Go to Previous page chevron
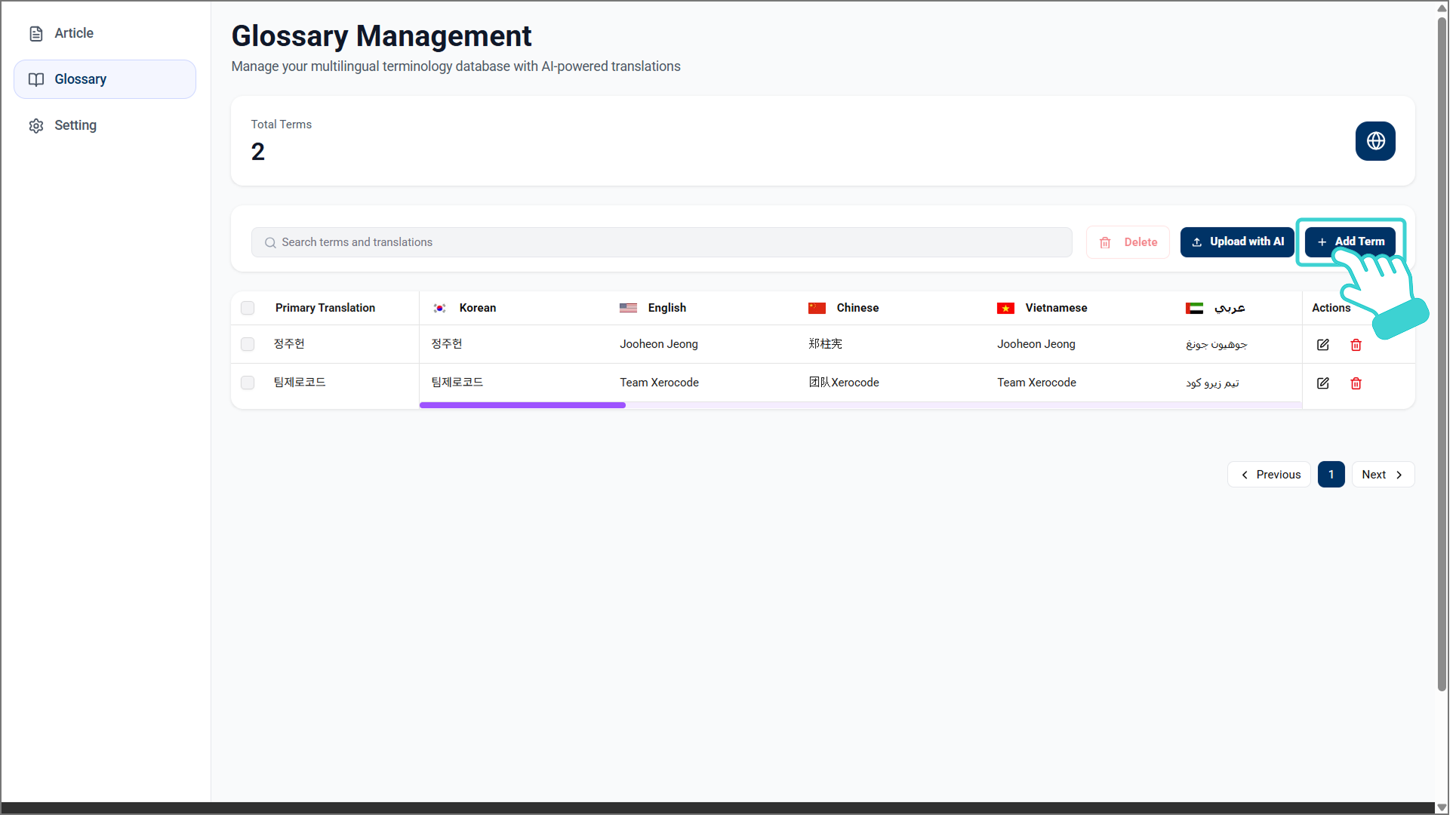 pos(1245,475)
